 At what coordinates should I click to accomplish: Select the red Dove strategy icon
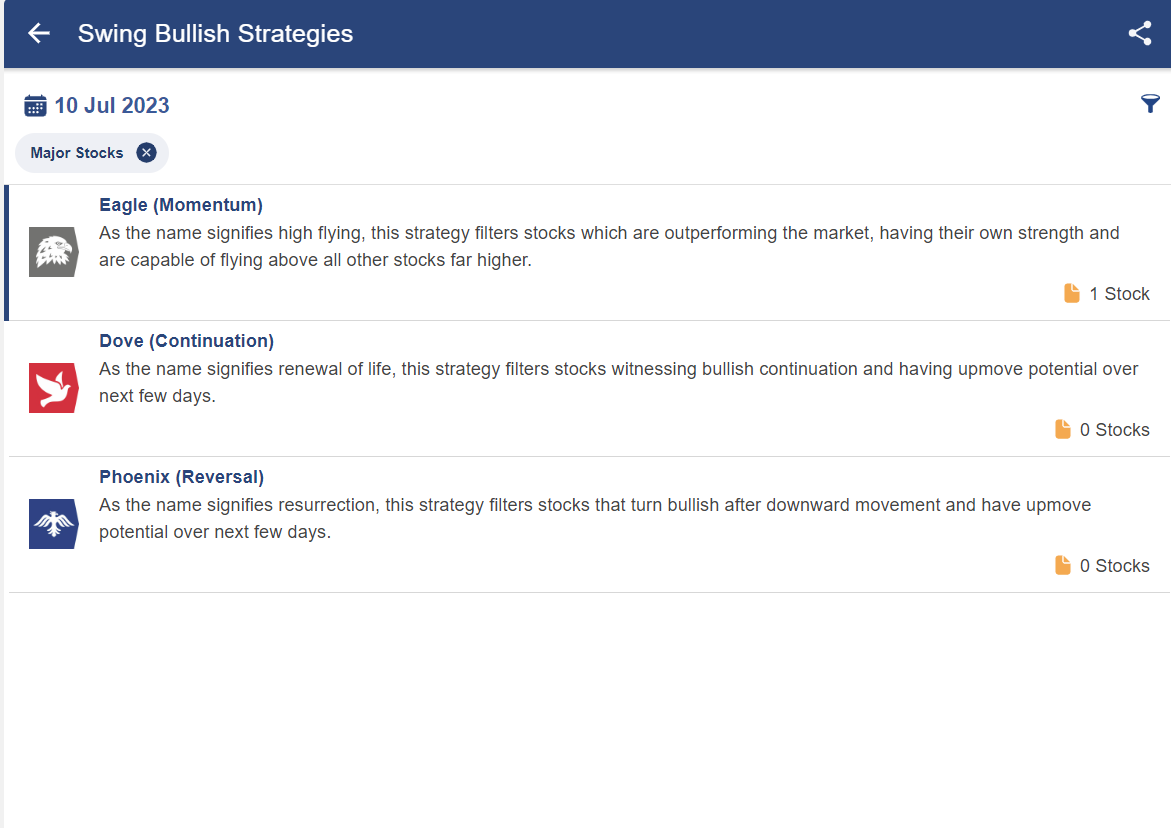pyautogui.click(x=54, y=387)
